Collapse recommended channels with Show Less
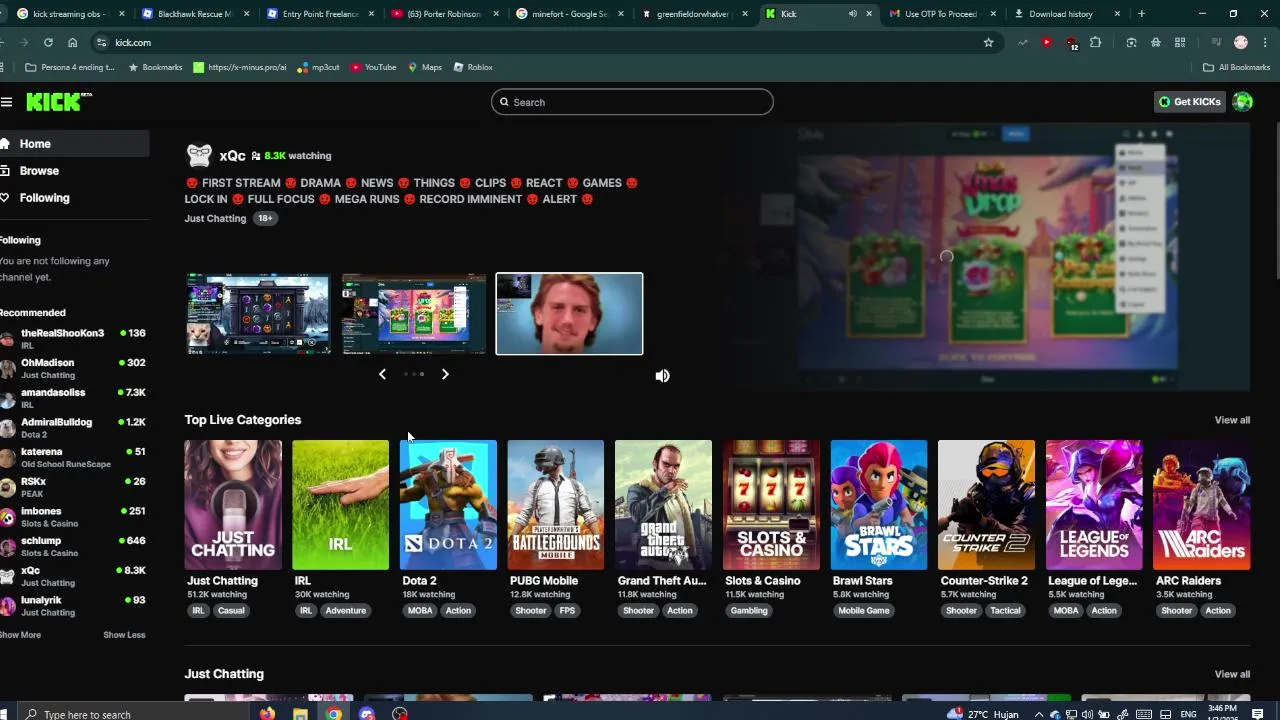The width and height of the screenshot is (1280, 720). point(124,635)
